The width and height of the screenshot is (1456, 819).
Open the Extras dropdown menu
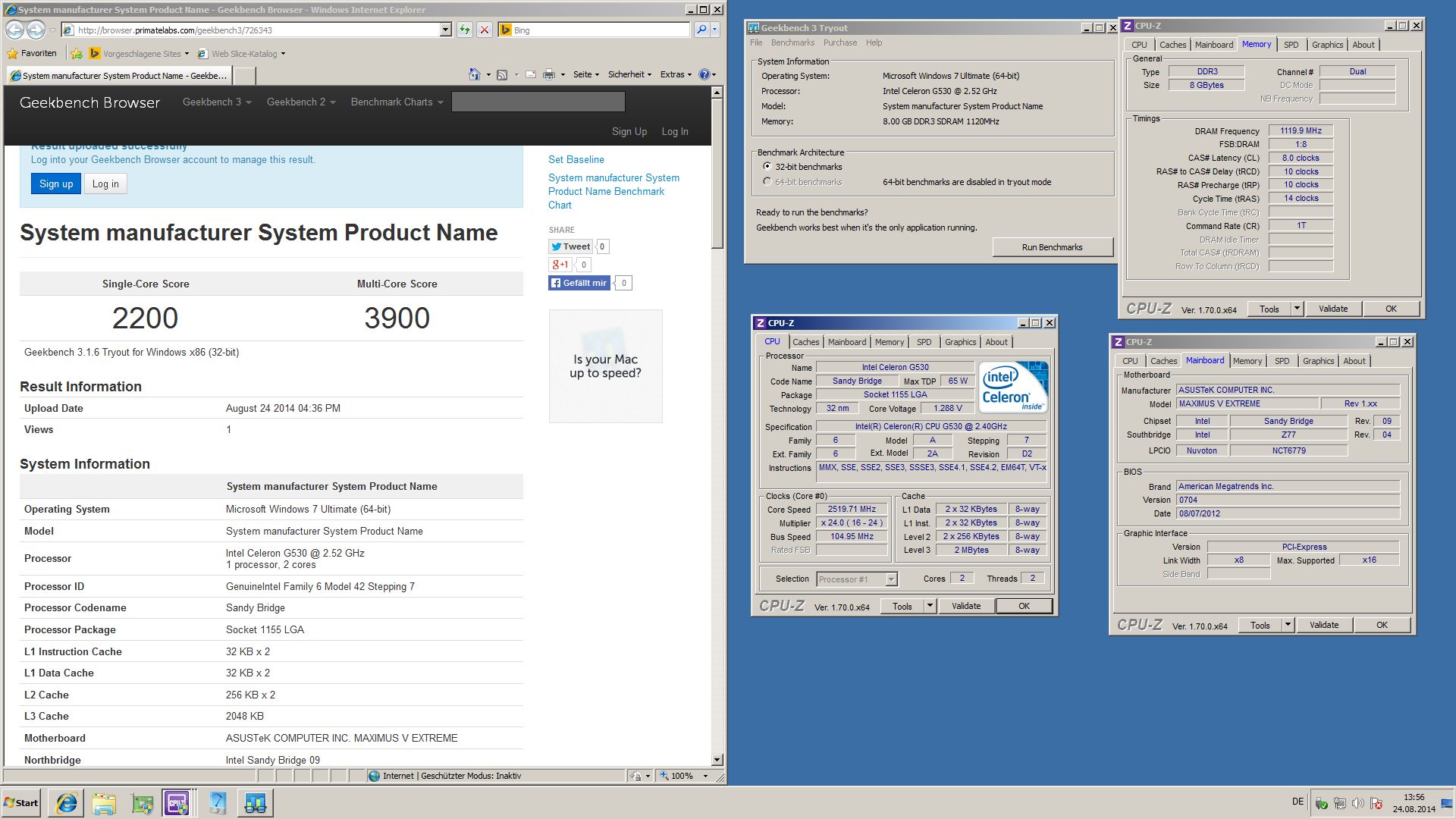(676, 74)
